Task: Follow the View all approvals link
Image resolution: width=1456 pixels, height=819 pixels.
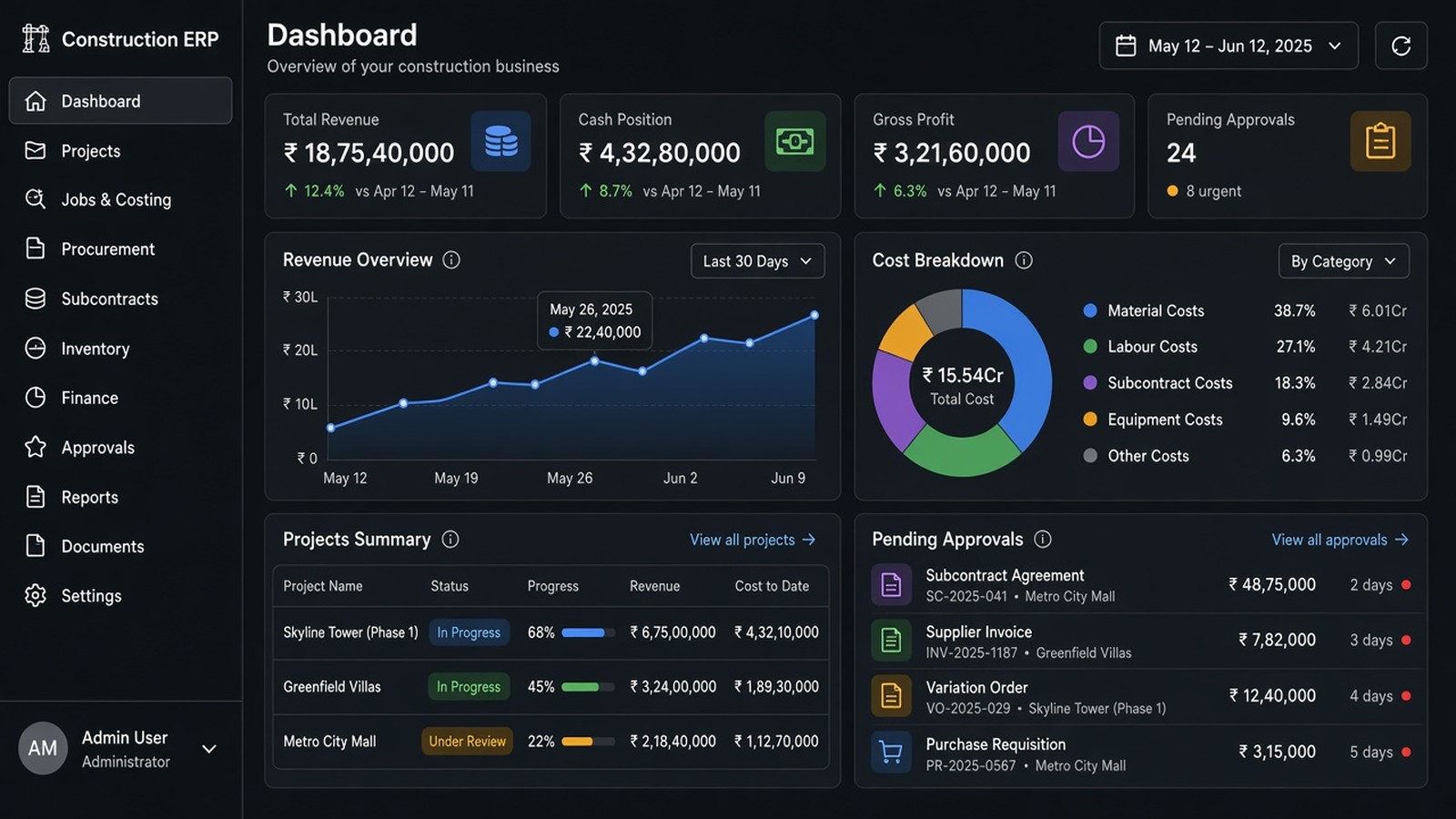Action: tap(1340, 540)
